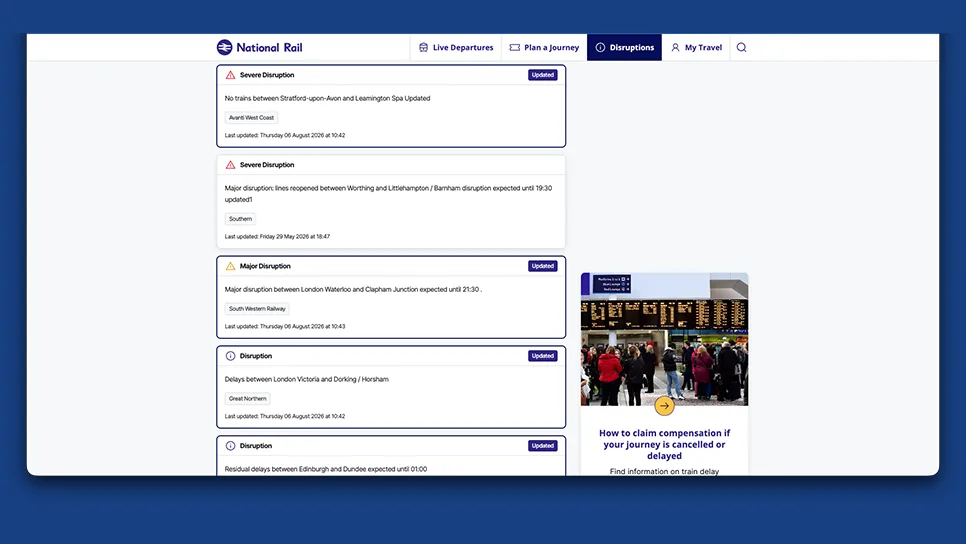Click the Disruptions info icon in the navbar

tap(600, 47)
